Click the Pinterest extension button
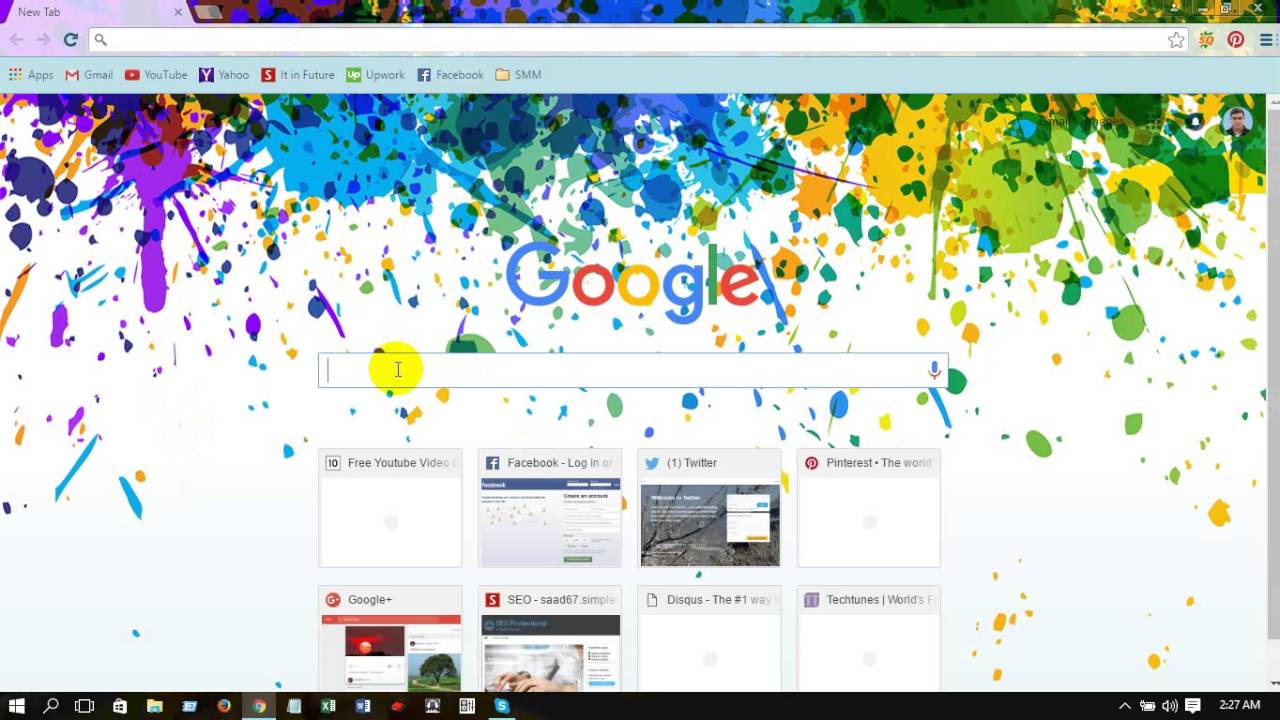 [1236, 40]
